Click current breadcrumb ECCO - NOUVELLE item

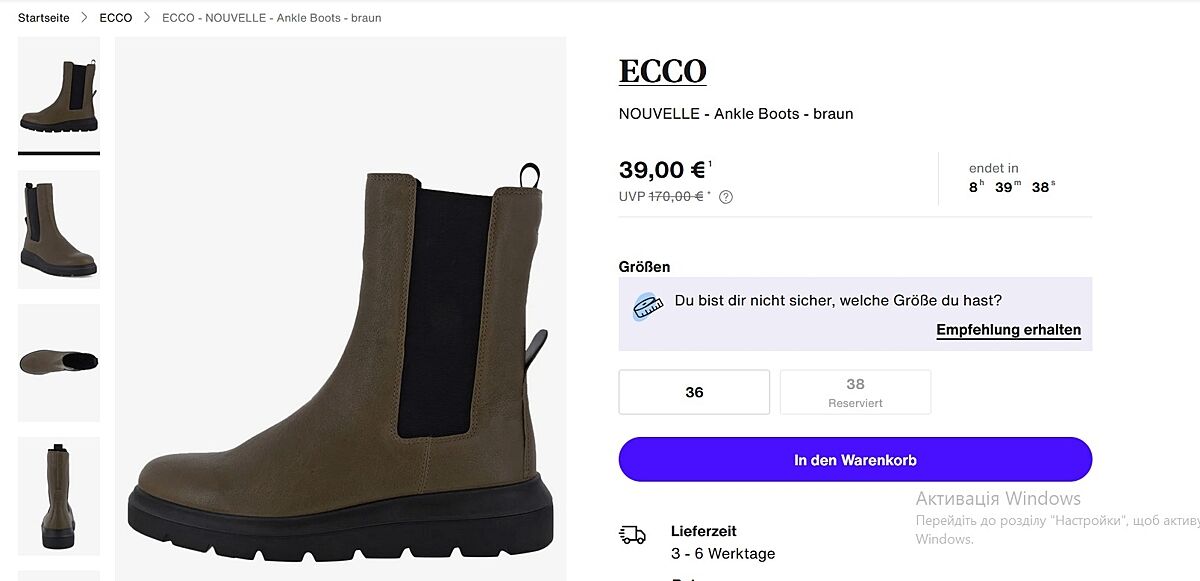(x=271, y=18)
